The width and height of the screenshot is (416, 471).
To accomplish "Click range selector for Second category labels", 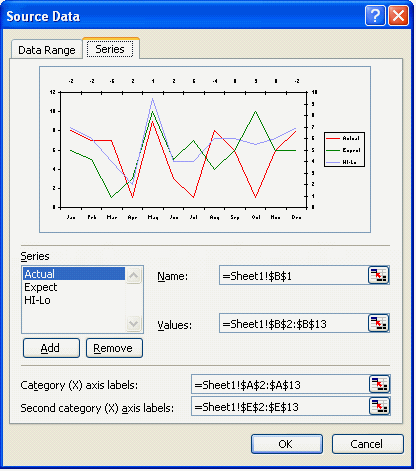I will click(380, 407).
